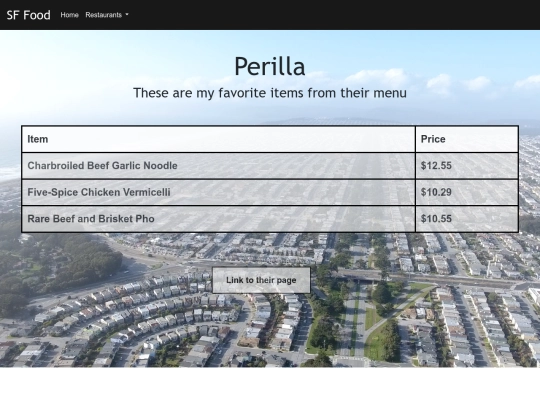
Task: Click the Link to their page button
Action: [x=261, y=280]
